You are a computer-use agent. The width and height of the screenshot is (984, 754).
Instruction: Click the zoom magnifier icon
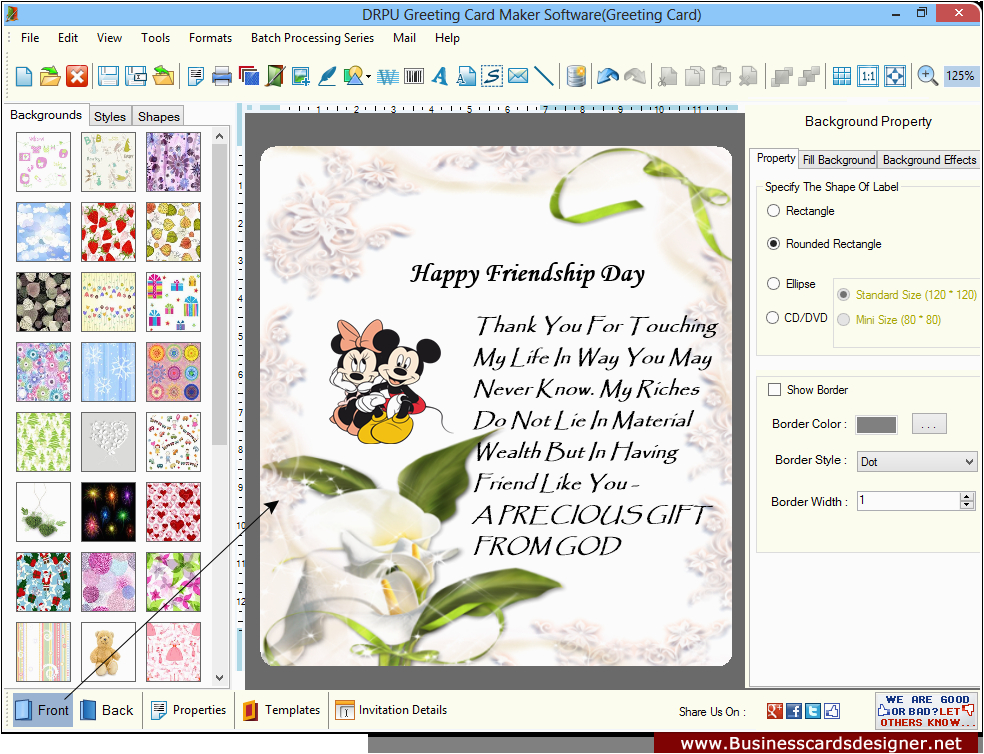pyautogui.click(x=927, y=76)
